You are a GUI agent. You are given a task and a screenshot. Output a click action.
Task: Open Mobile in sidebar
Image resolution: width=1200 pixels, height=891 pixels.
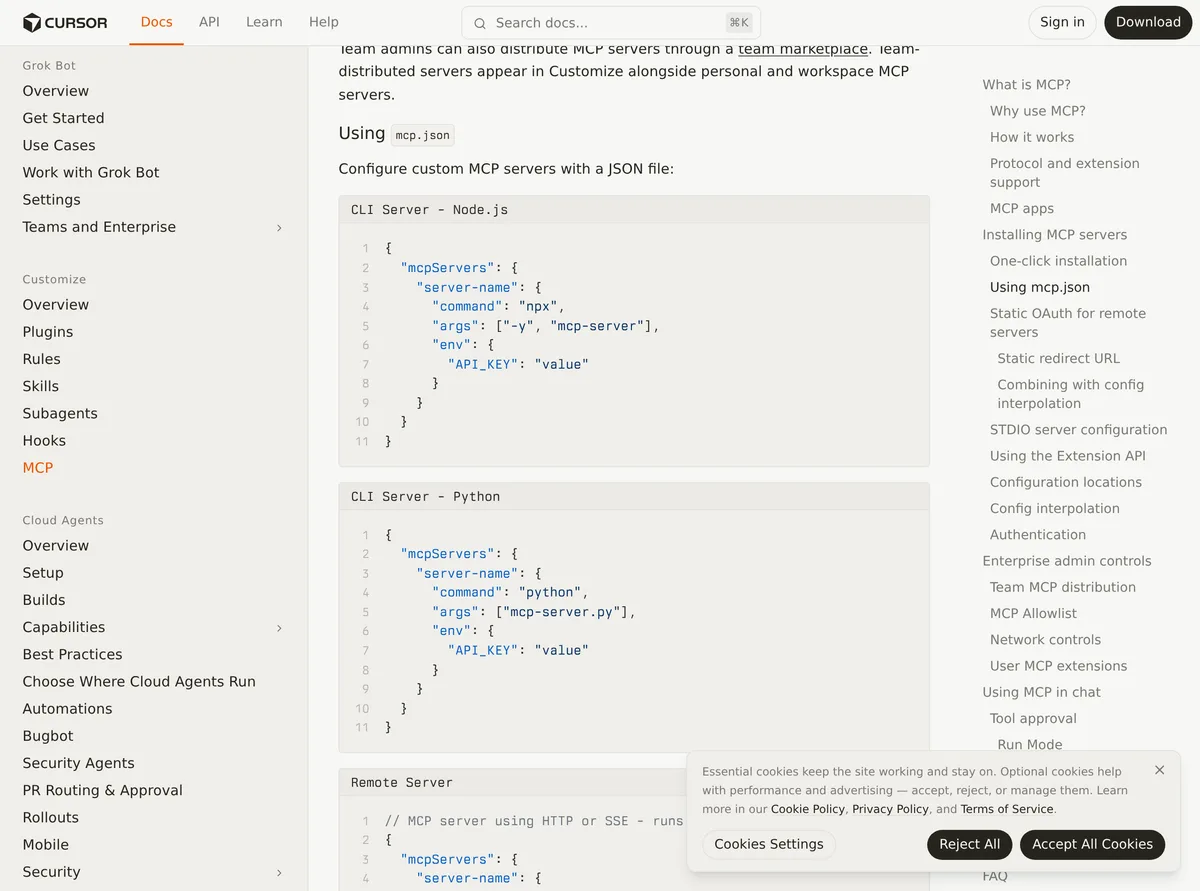pos(46,845)
